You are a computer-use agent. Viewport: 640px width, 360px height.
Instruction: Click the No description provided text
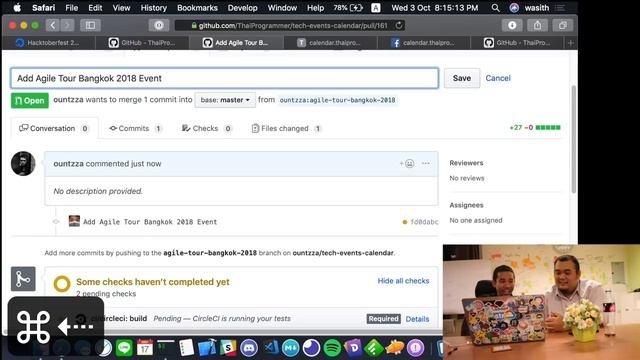(x=98, y=191)
